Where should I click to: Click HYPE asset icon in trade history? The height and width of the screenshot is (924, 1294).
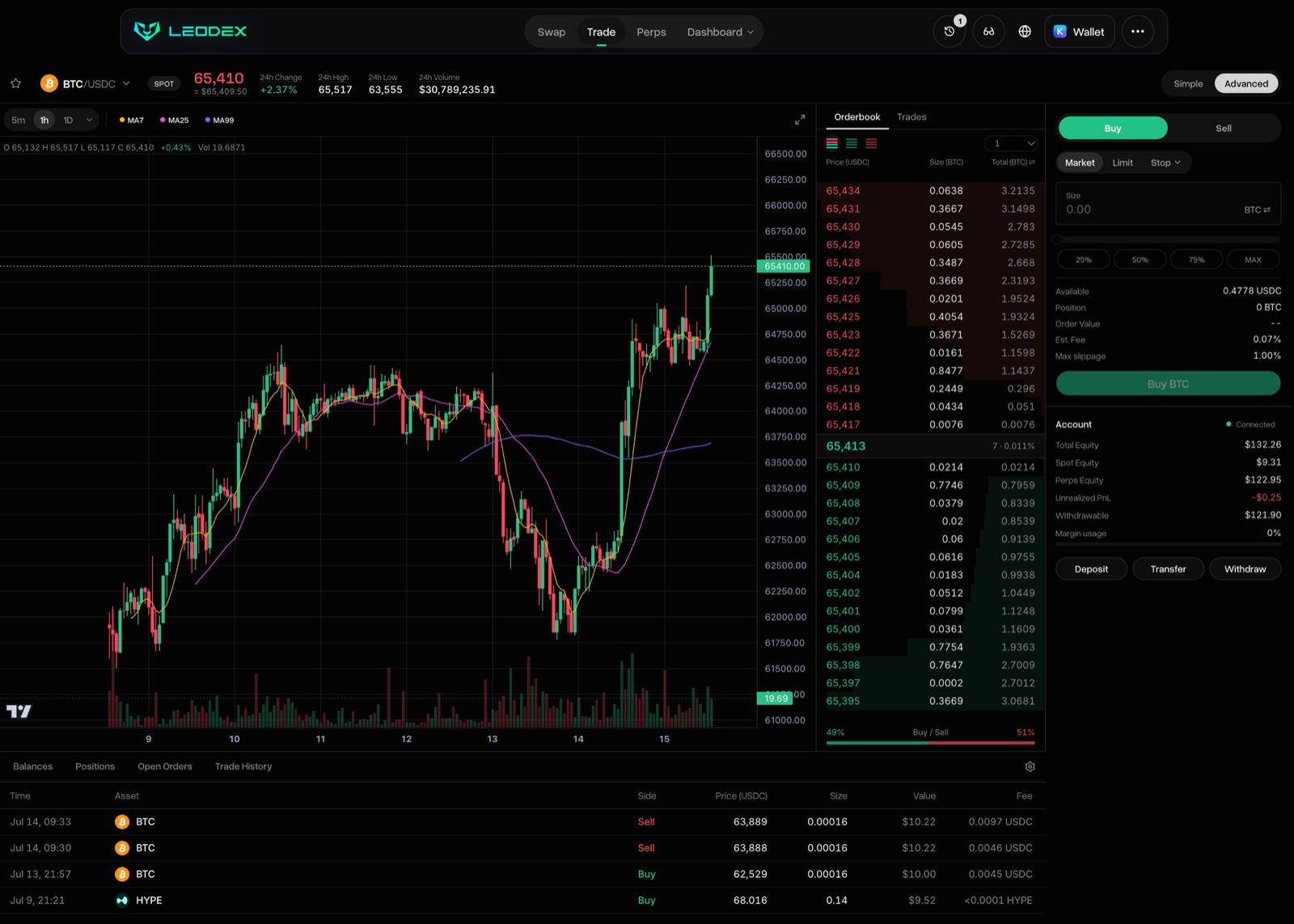click(122, 900)
